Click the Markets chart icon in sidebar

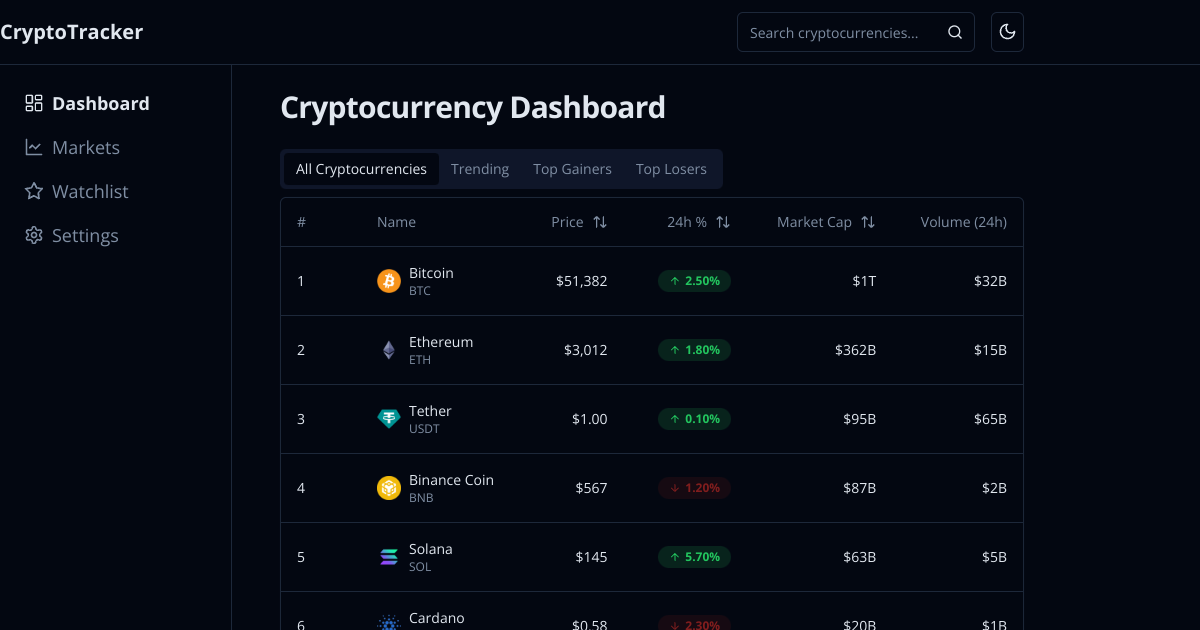[33, 147]
